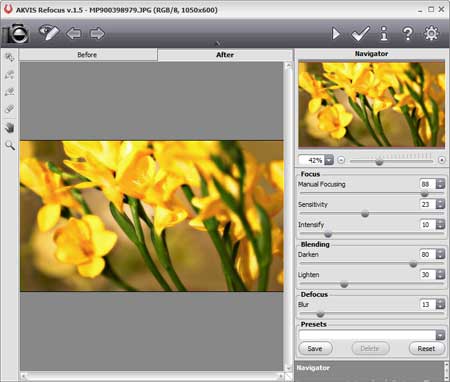Switch to the After tab
The width and height of the screenshot is (450, 382).
(x=225, y=55)
